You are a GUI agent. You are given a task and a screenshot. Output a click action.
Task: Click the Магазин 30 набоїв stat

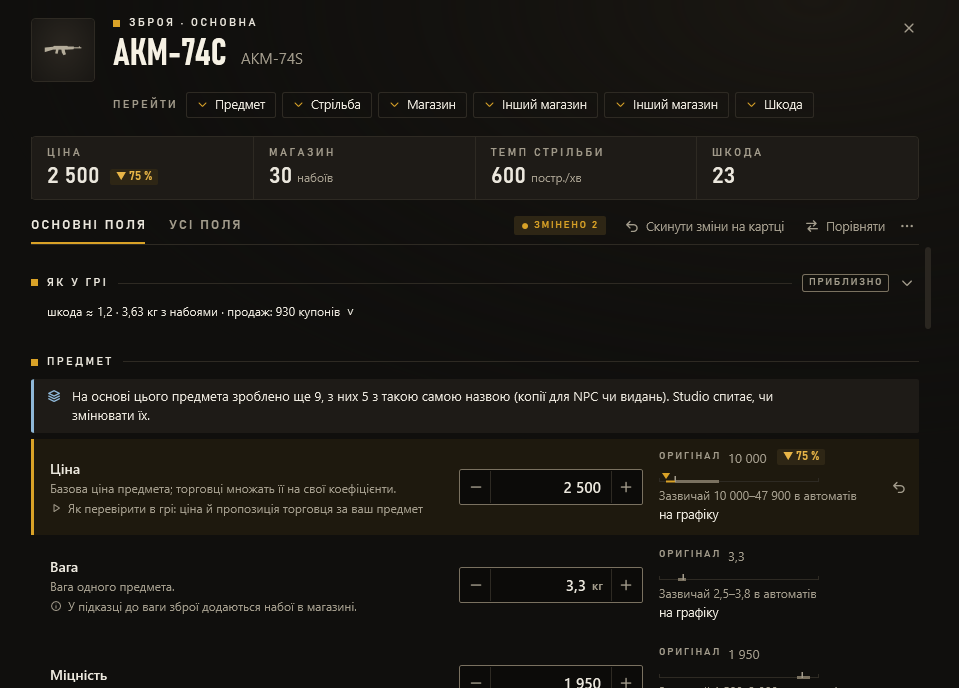point(364,168)
